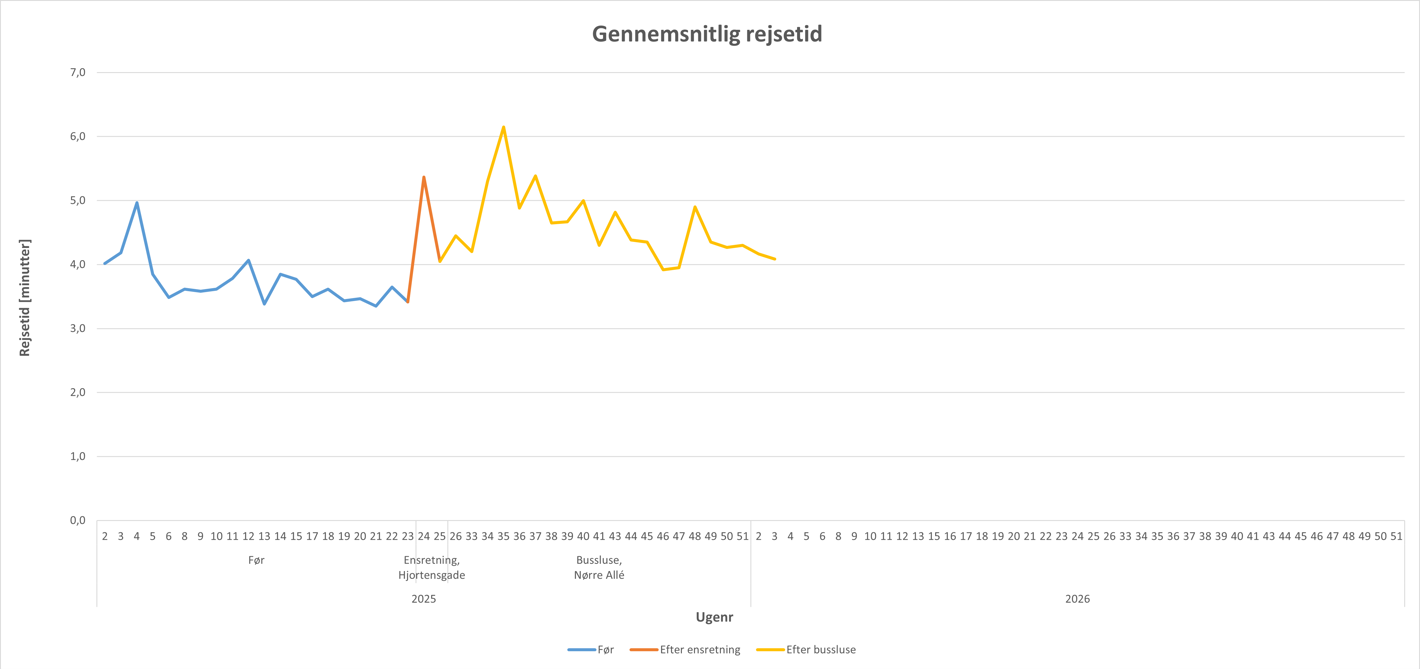Click the last yellow data point at week 3 of 2026

point(775,259)
